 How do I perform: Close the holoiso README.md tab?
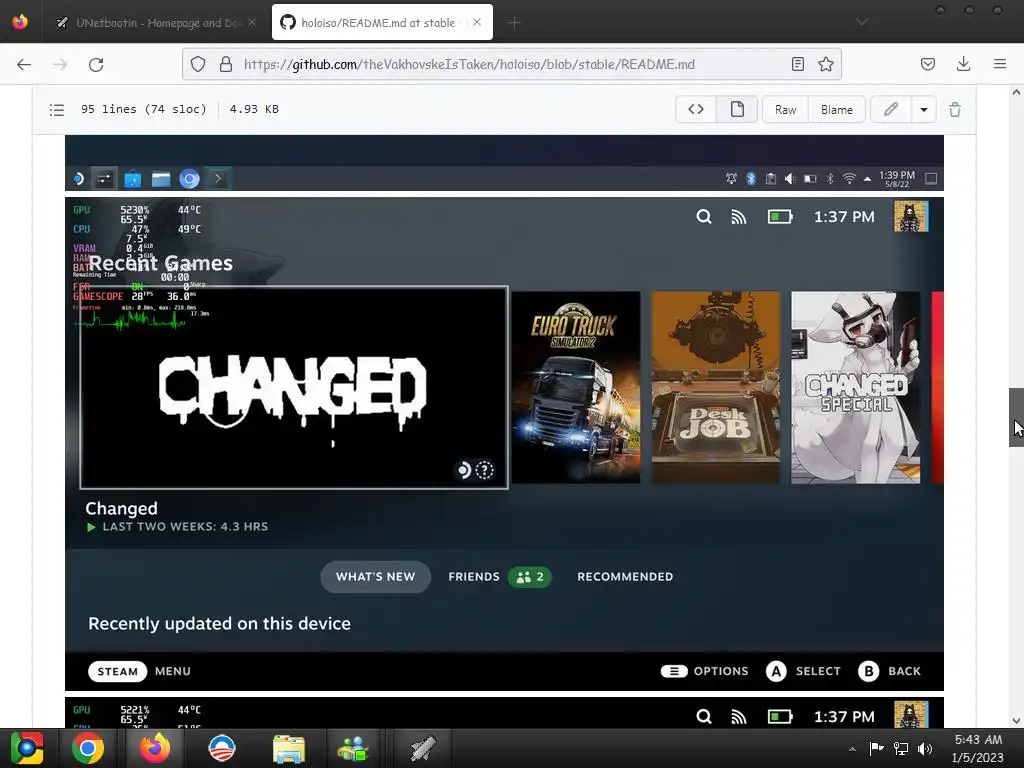click(x=477, y=22)
